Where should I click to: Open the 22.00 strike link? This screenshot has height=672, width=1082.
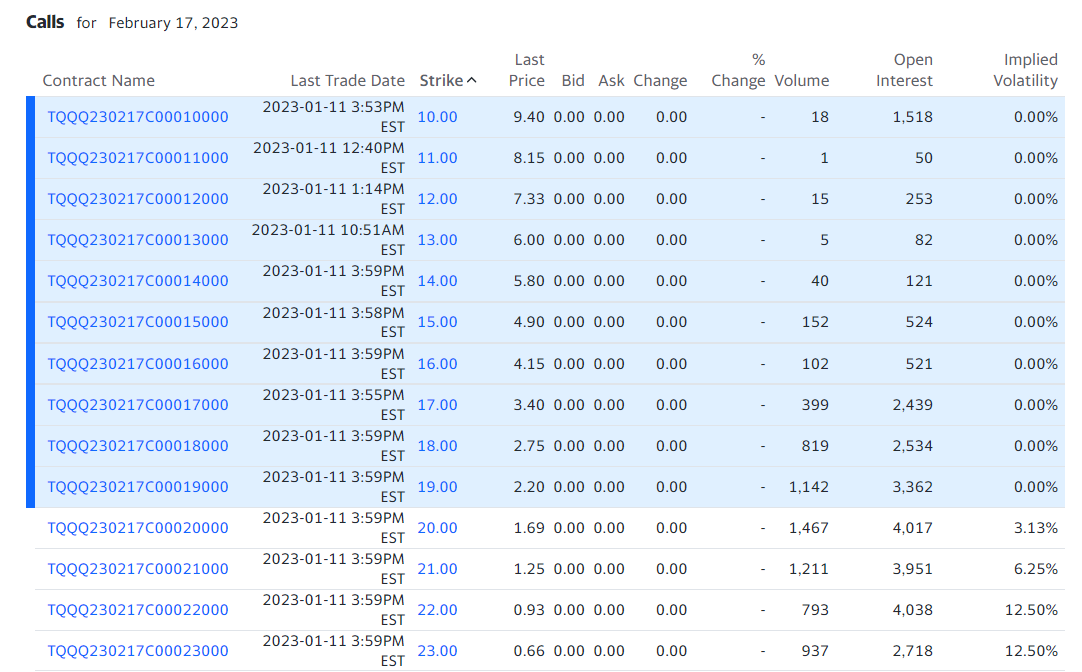coord(437,611)
